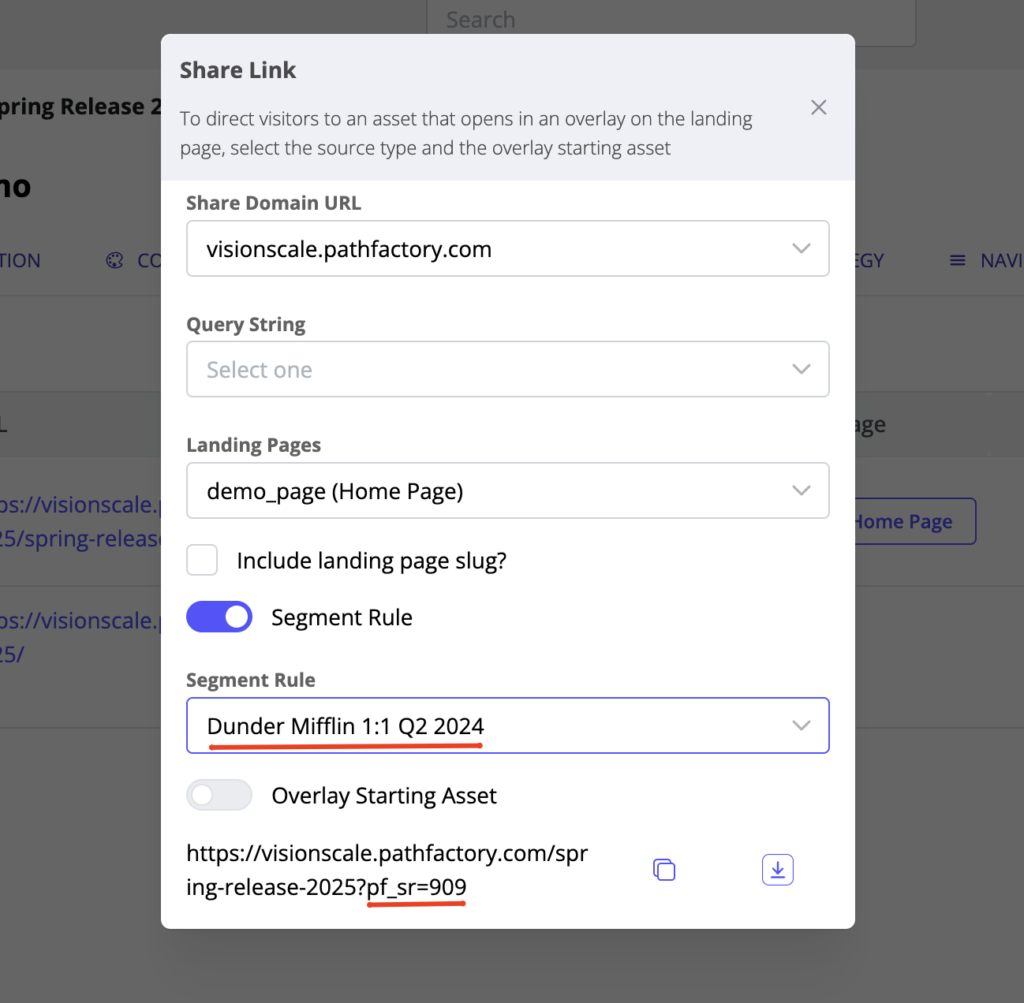The width and height of the screenshot is (1024, 1003).
Task: Close the Share Link dialog
Action: pos(818,107)
